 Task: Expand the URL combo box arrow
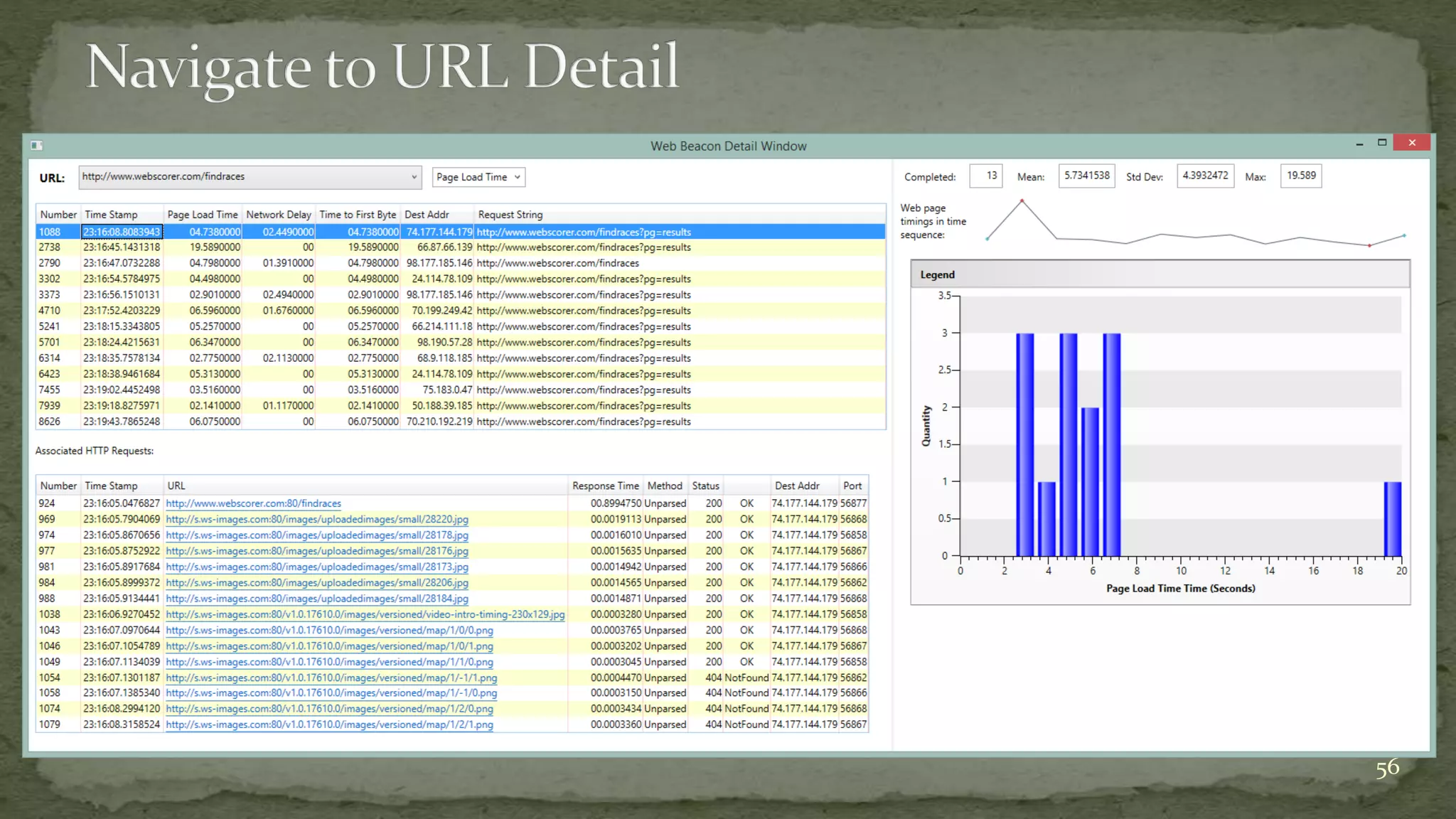(x=414, y=177)
